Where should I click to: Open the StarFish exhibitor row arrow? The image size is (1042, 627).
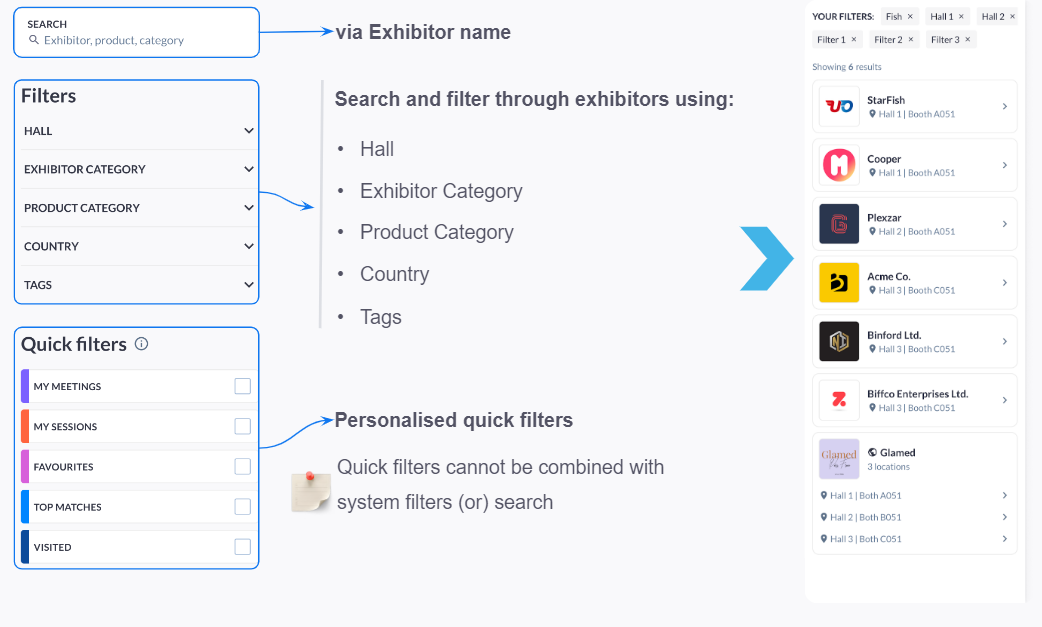[x=1005, y=106]
